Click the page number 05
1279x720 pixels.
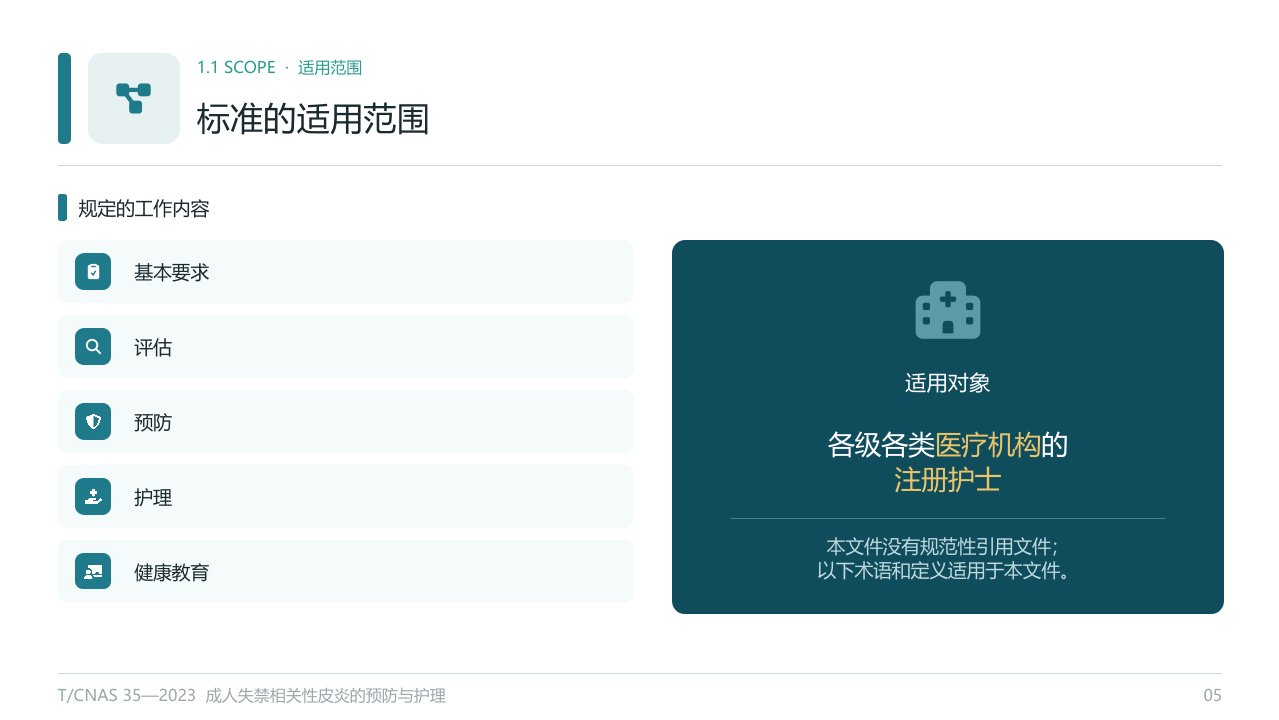point(1212,696)
